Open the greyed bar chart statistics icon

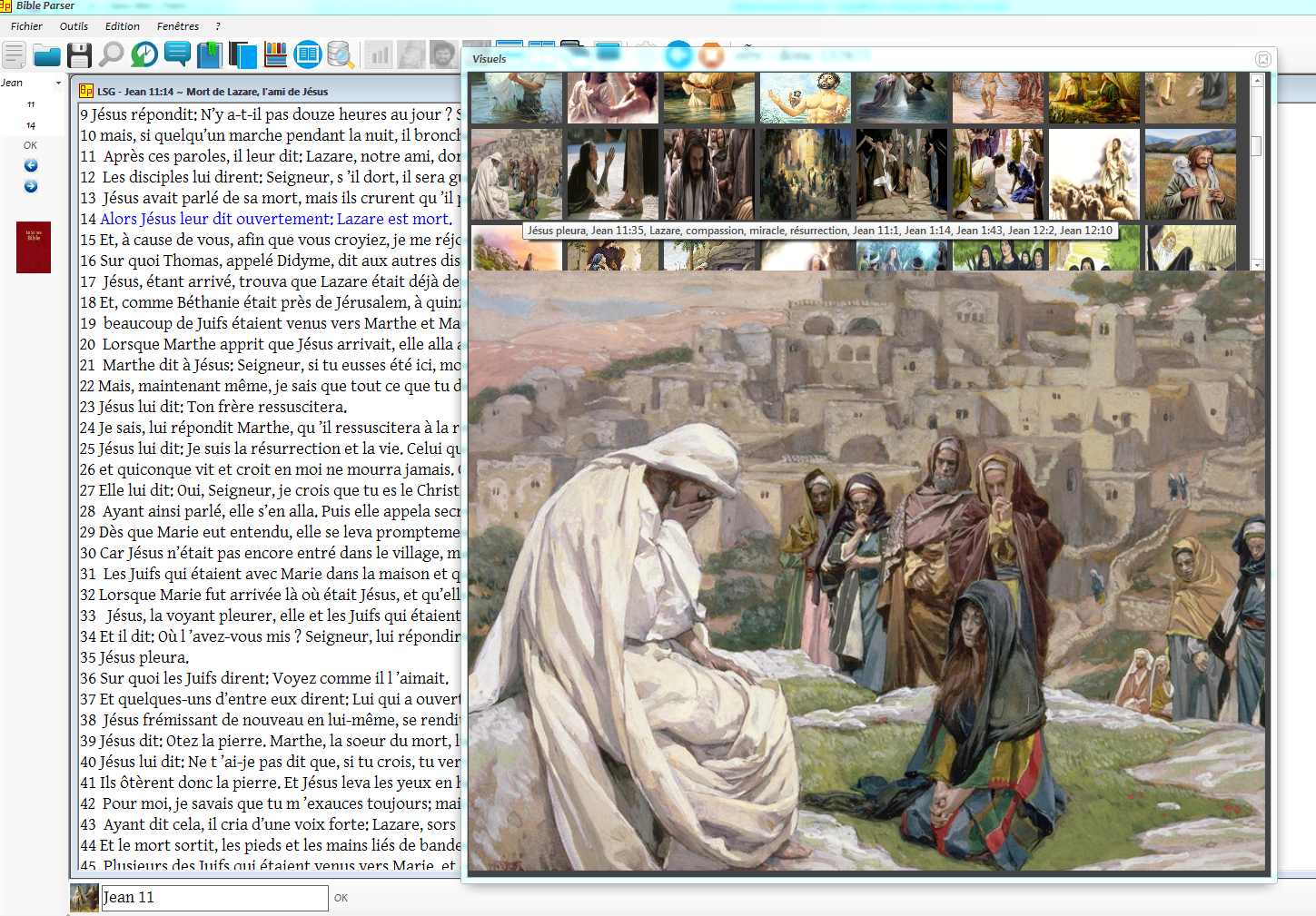[x=378, y=55]
